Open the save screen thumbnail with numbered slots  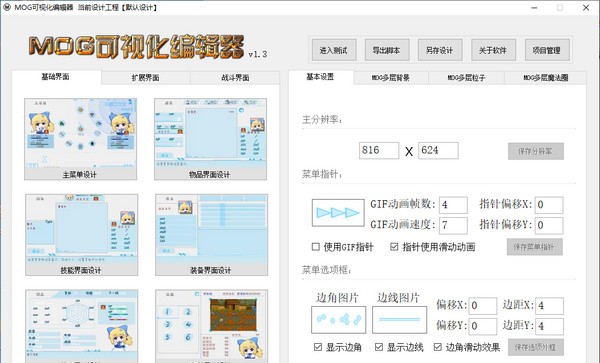212,326
